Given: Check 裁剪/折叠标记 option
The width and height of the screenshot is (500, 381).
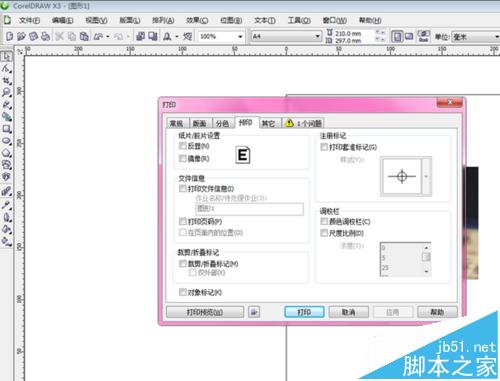Looking at the screenshot, I should pyautogui.click(x=182, y=264).
